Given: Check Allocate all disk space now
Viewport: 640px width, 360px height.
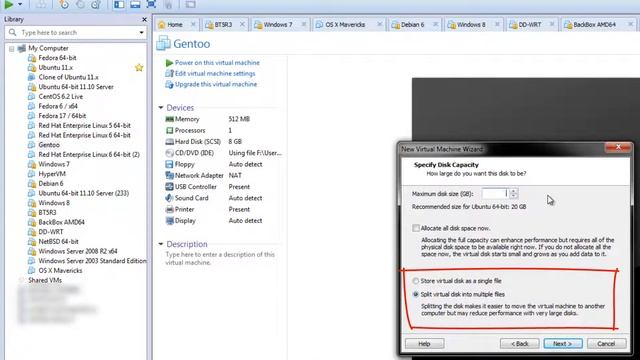Looking at the screenshot, I should click(416, 228).
